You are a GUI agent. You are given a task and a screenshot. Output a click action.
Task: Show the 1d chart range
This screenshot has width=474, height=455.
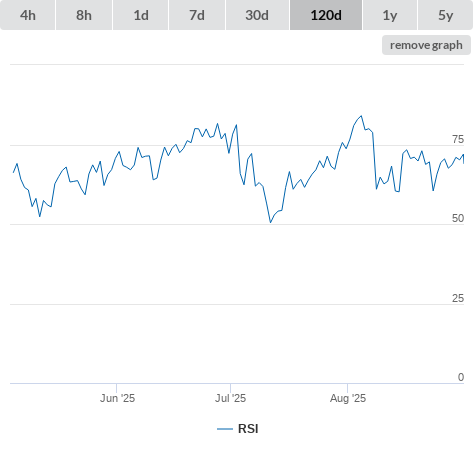141,15
